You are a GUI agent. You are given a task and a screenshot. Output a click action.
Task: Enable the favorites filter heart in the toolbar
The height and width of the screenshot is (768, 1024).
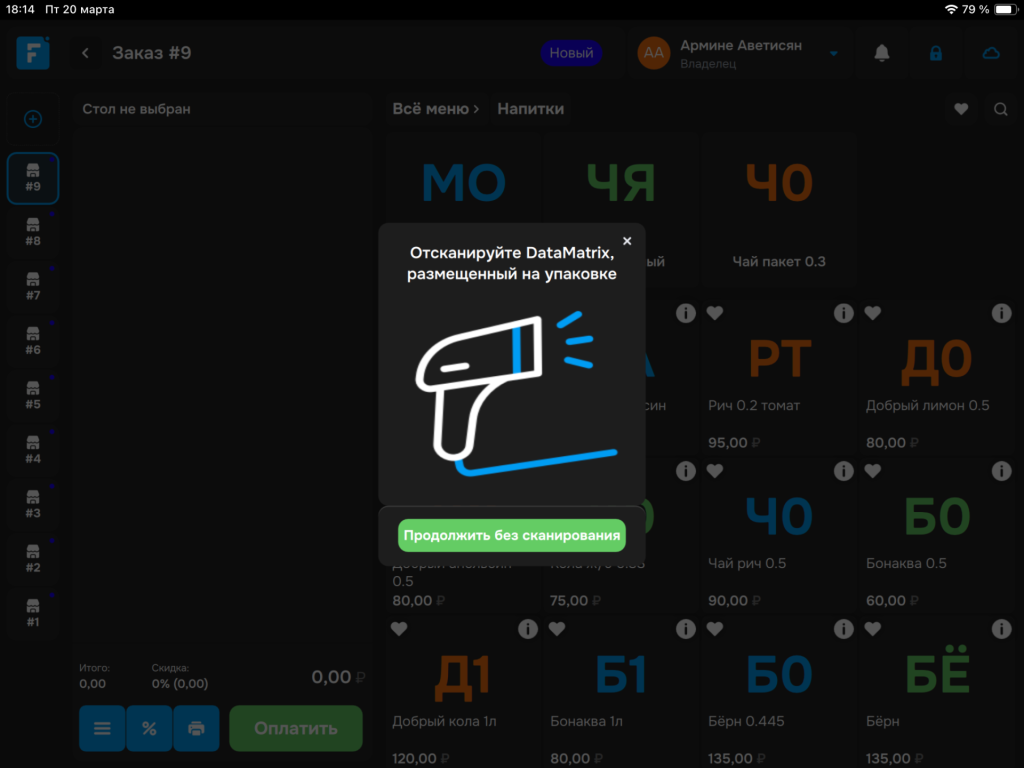coord(961,109)
